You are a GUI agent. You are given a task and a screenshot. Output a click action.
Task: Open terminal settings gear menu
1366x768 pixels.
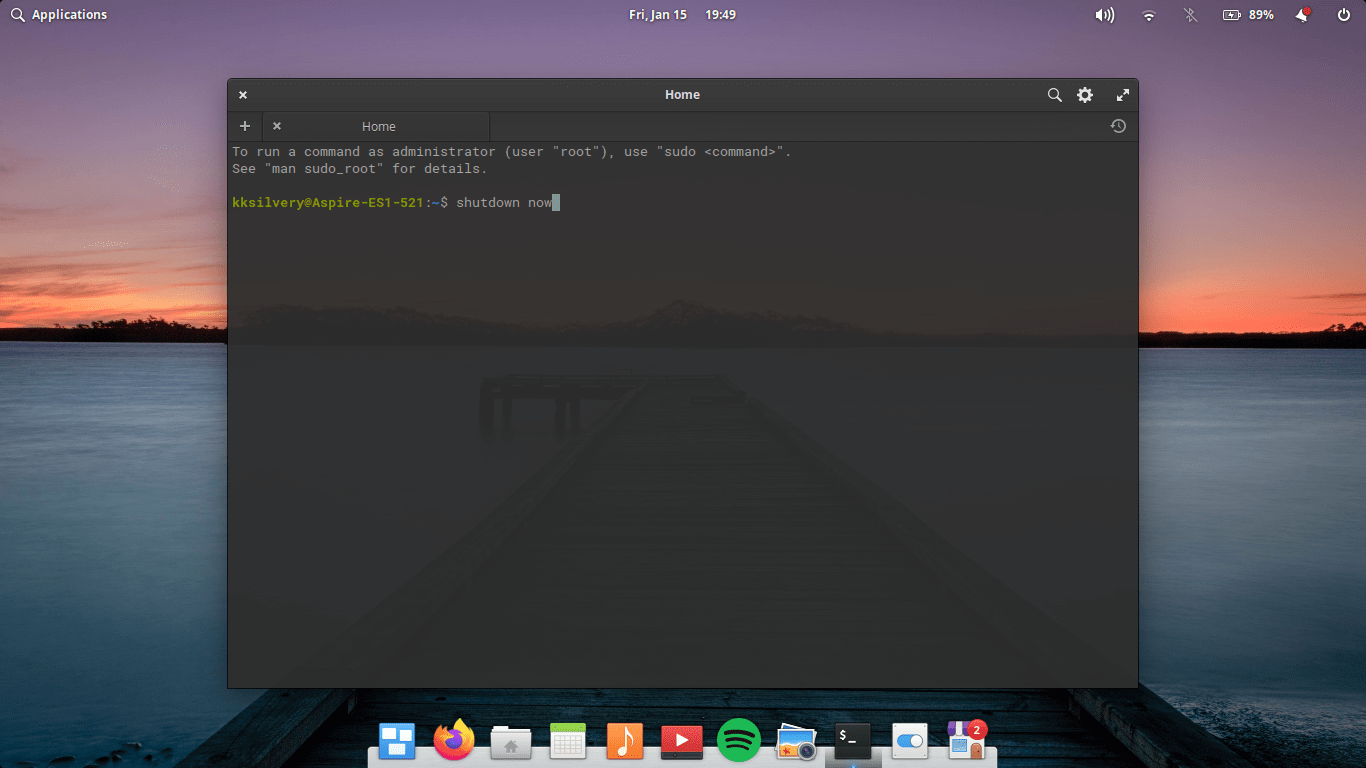(1085, 95)
